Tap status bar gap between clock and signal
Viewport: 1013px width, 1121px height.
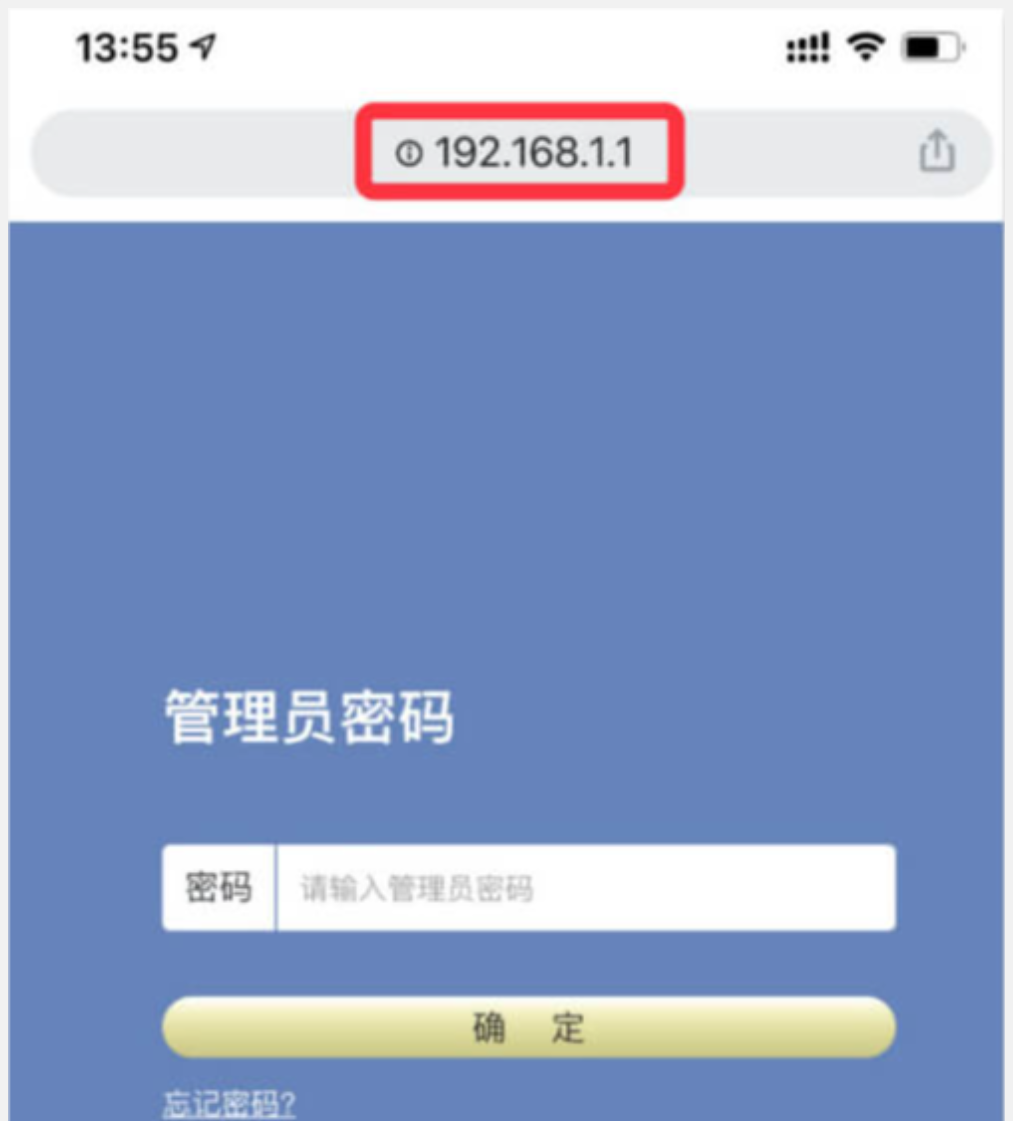pyautogui.click(x=500, y=48)
